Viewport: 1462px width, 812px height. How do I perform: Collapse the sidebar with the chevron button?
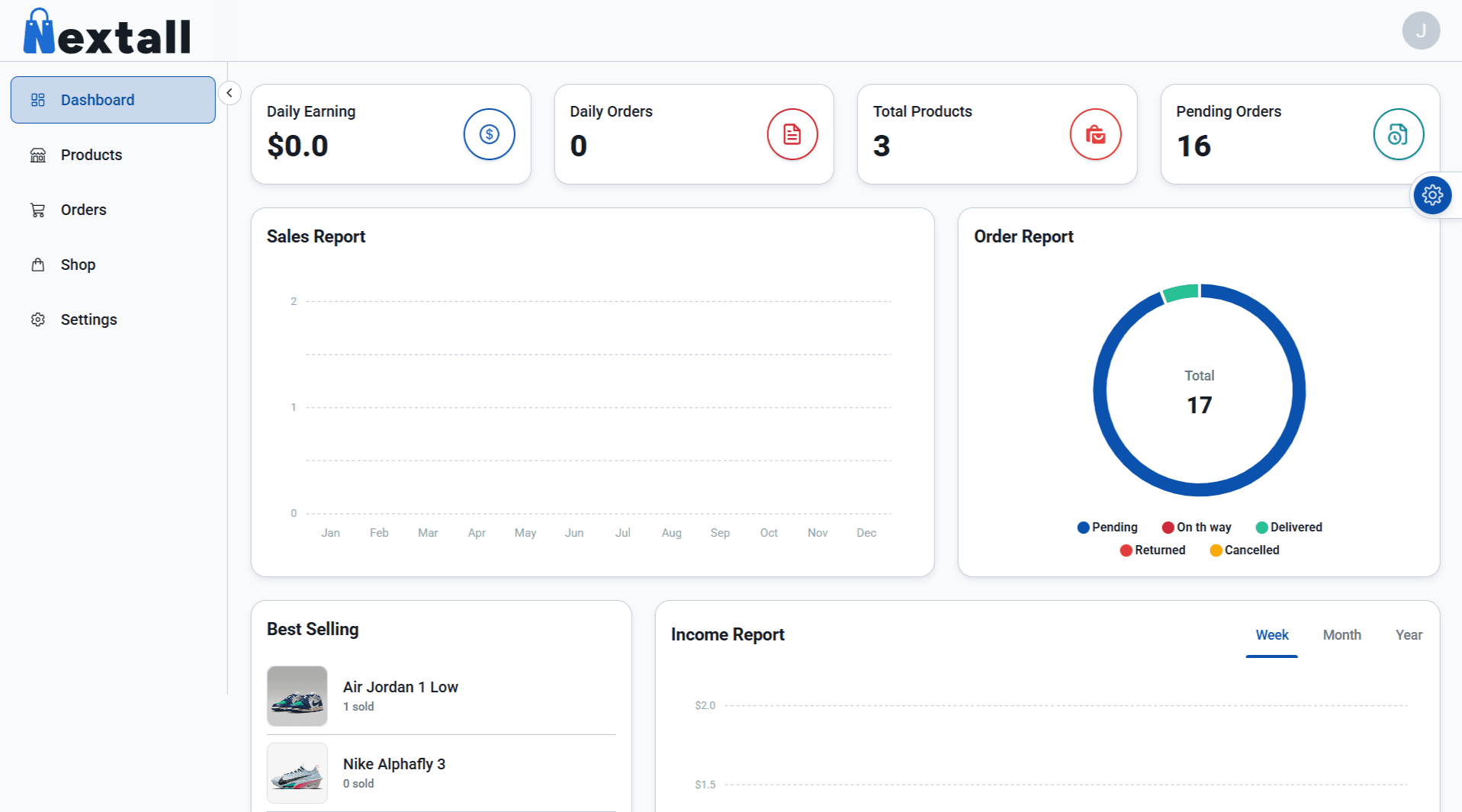coord(230,93)
